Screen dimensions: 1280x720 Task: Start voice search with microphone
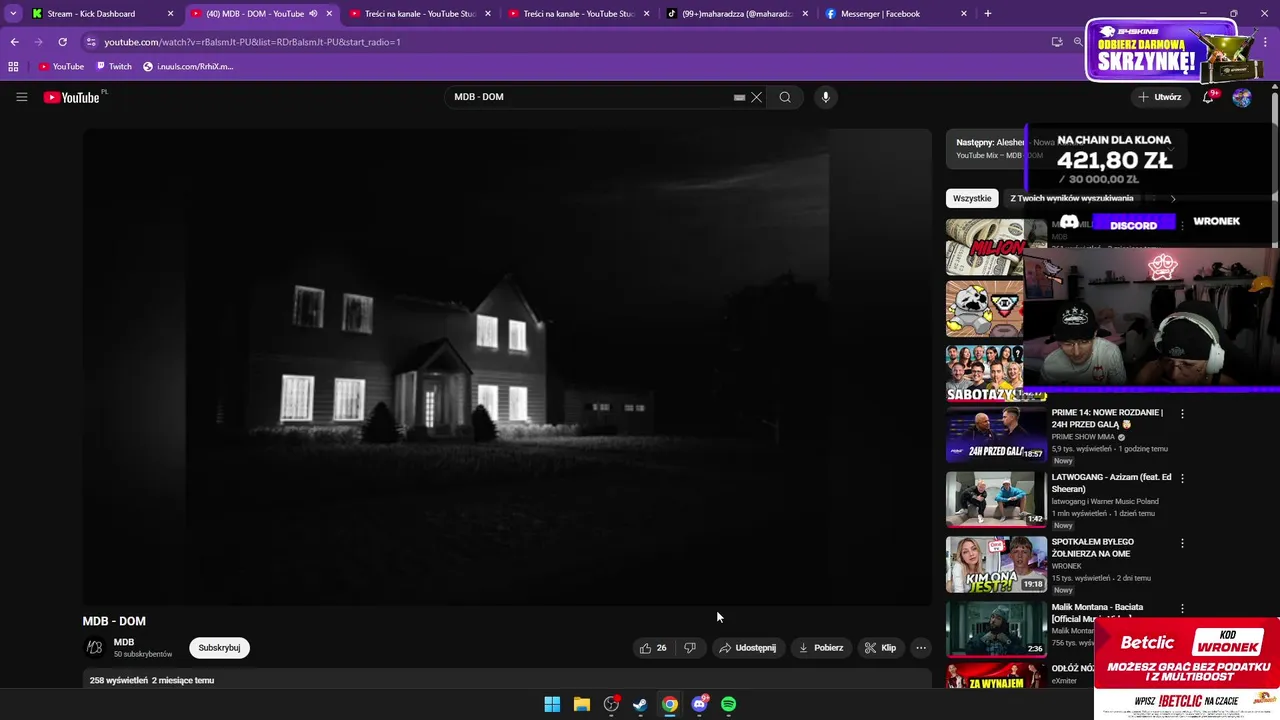tap(825, 97)
